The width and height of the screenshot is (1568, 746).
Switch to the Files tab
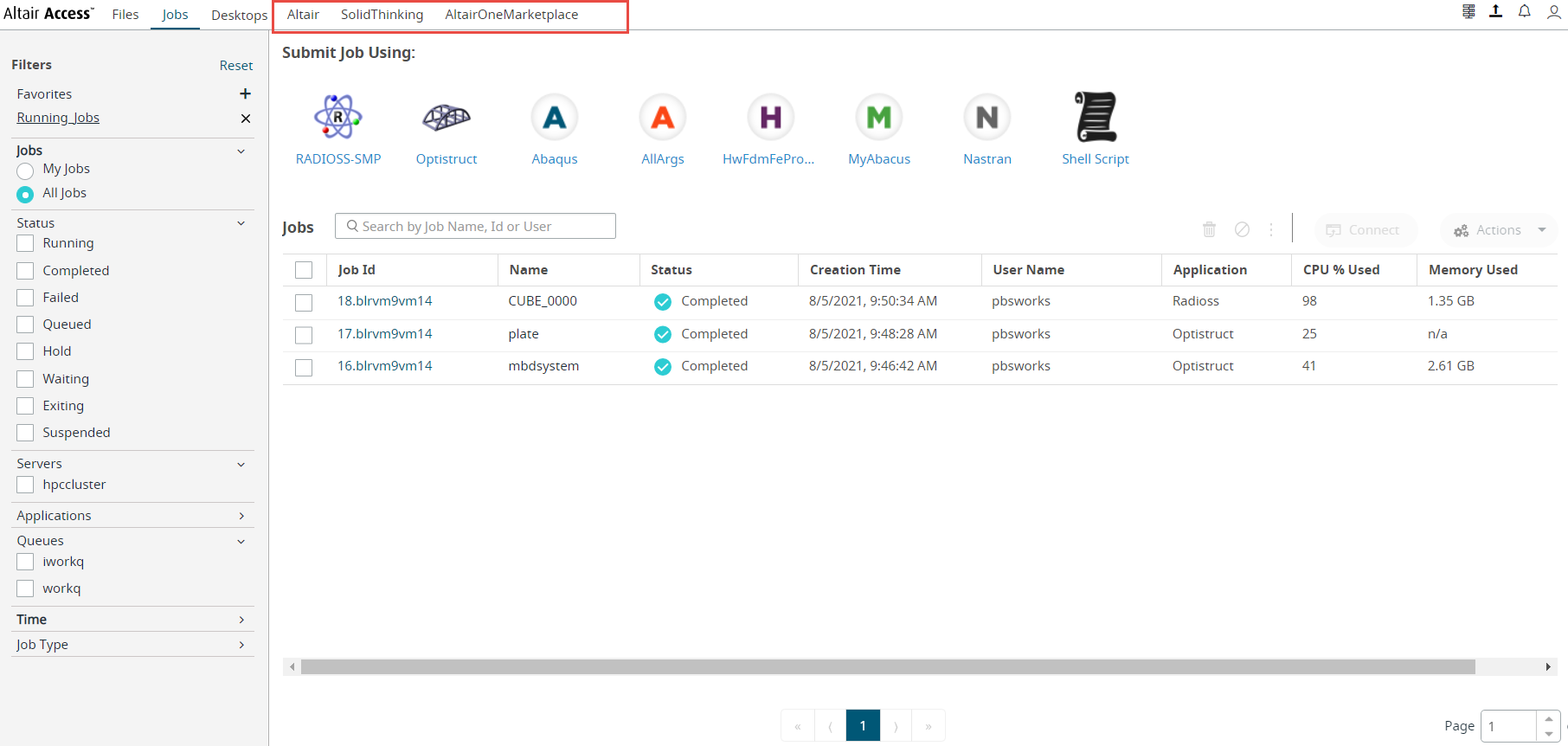(x=125, y=15)
